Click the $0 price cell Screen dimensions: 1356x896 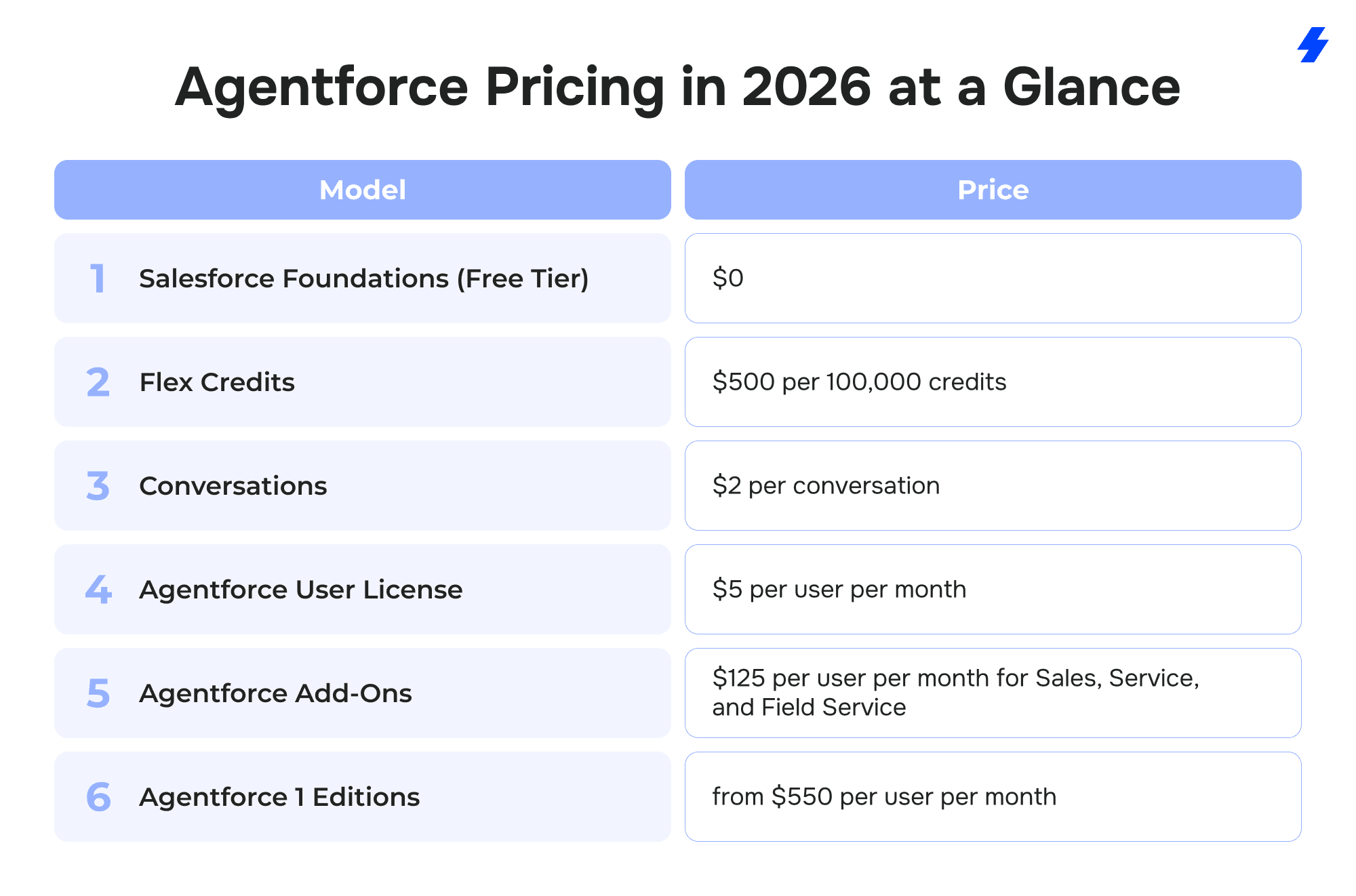993,279
